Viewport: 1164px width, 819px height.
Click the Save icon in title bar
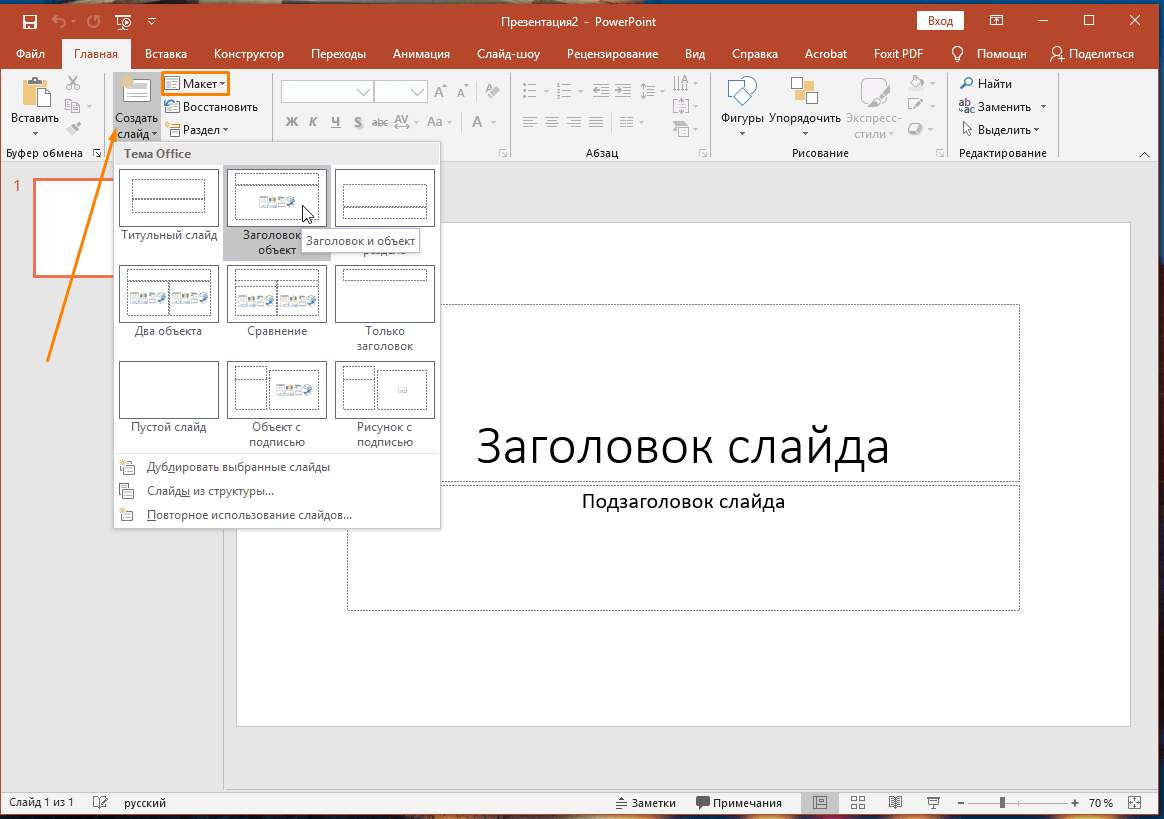[x=30, y=22]
